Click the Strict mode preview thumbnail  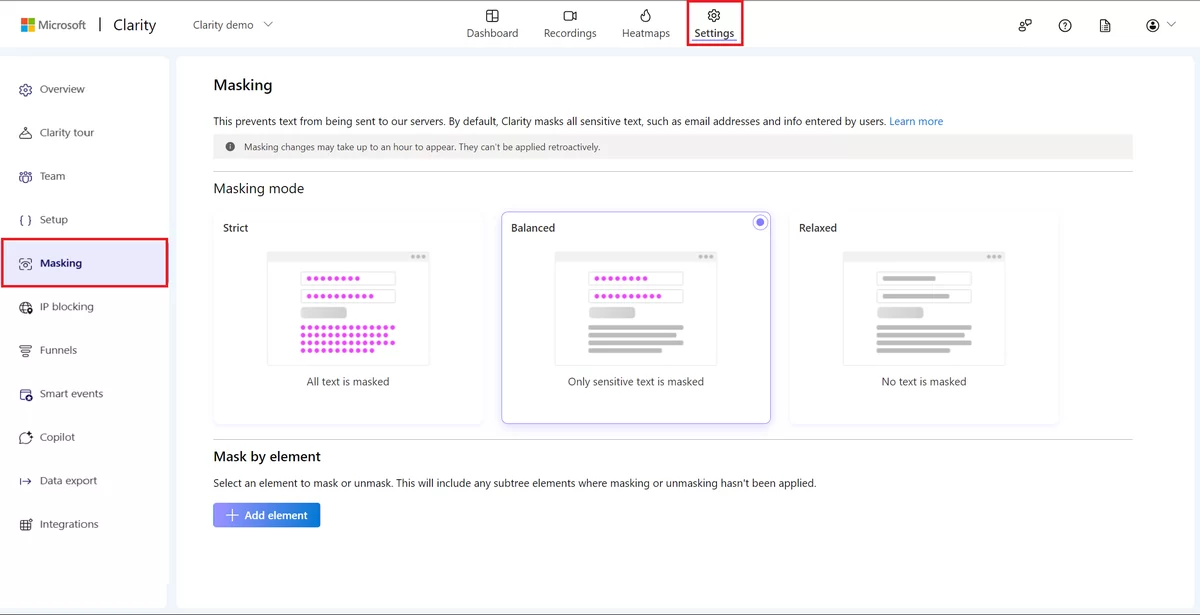point(348,309)
